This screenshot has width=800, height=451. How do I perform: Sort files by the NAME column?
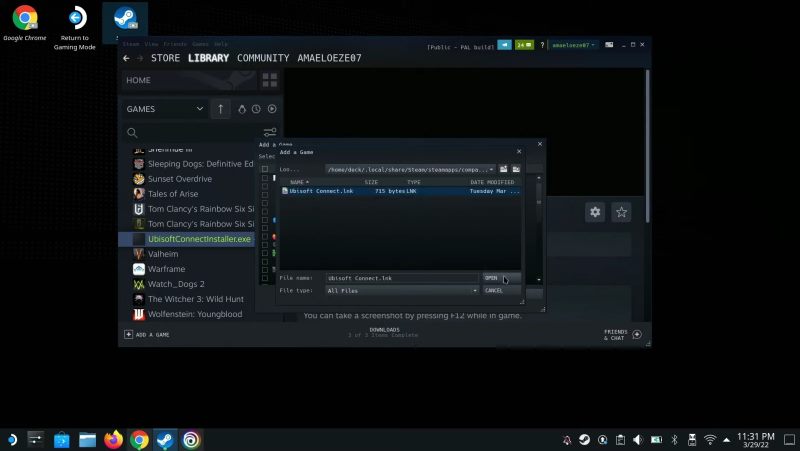(299, 182)
